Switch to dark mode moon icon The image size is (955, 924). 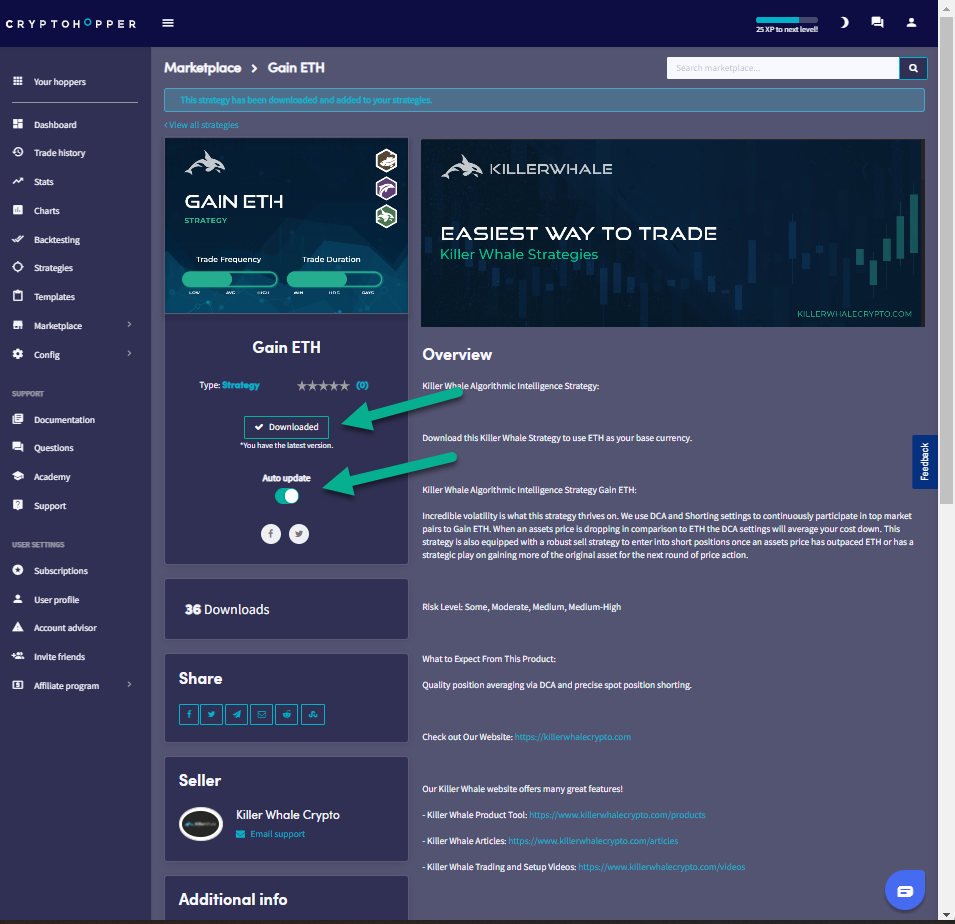[x=844, y=22]
